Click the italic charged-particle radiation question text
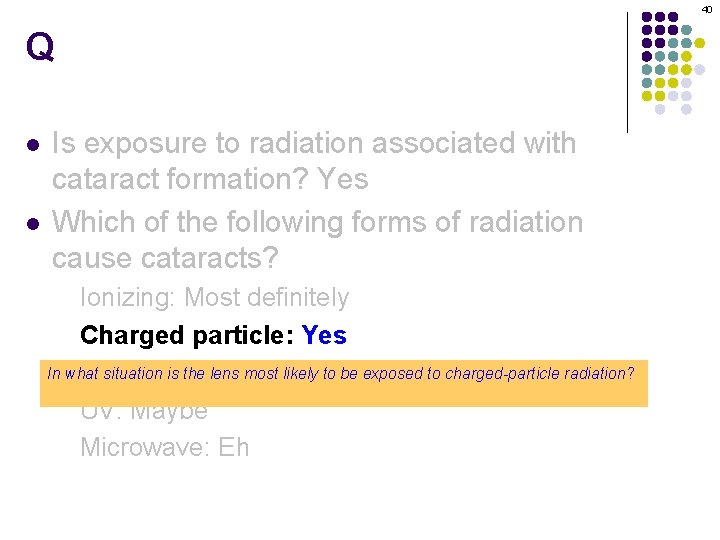 [341, 373]
